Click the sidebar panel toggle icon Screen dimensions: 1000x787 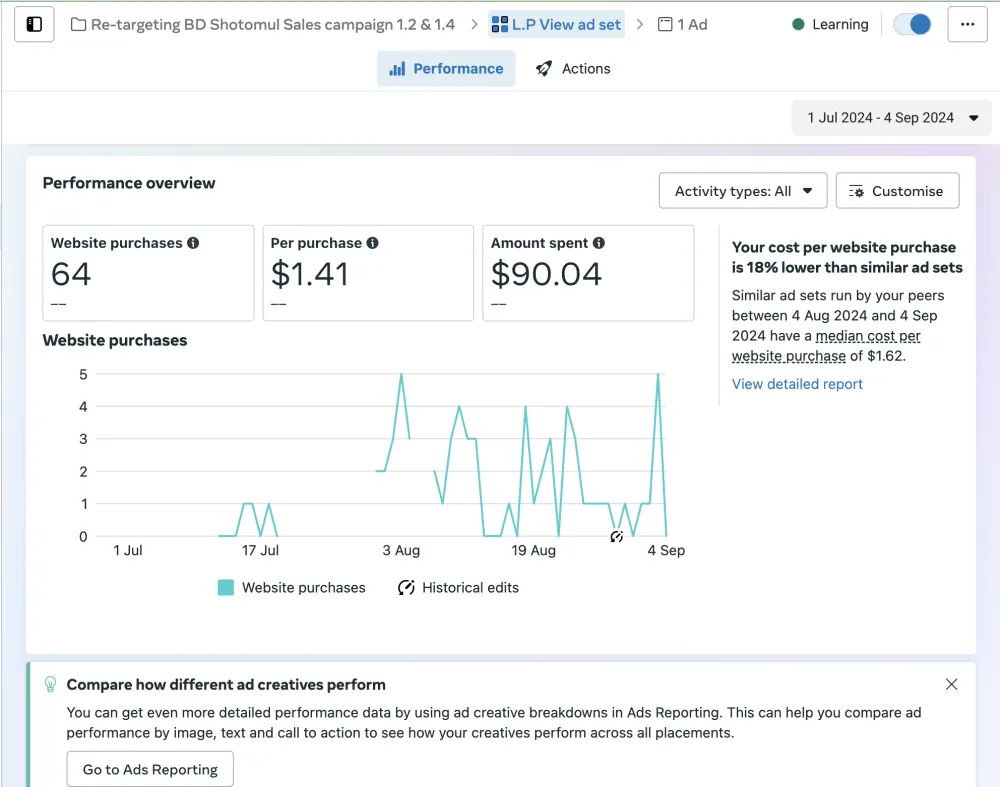pos(34,24)
